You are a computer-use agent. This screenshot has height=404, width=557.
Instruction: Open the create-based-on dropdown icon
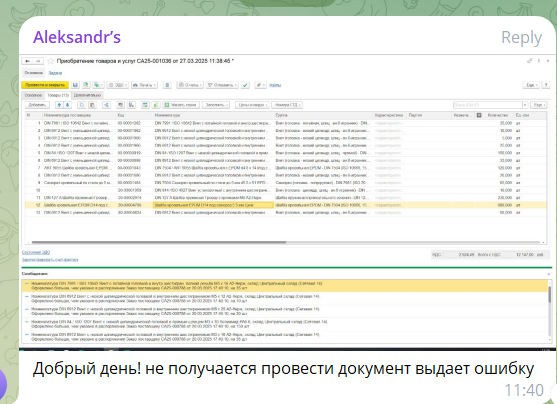(x=98, y=85)
